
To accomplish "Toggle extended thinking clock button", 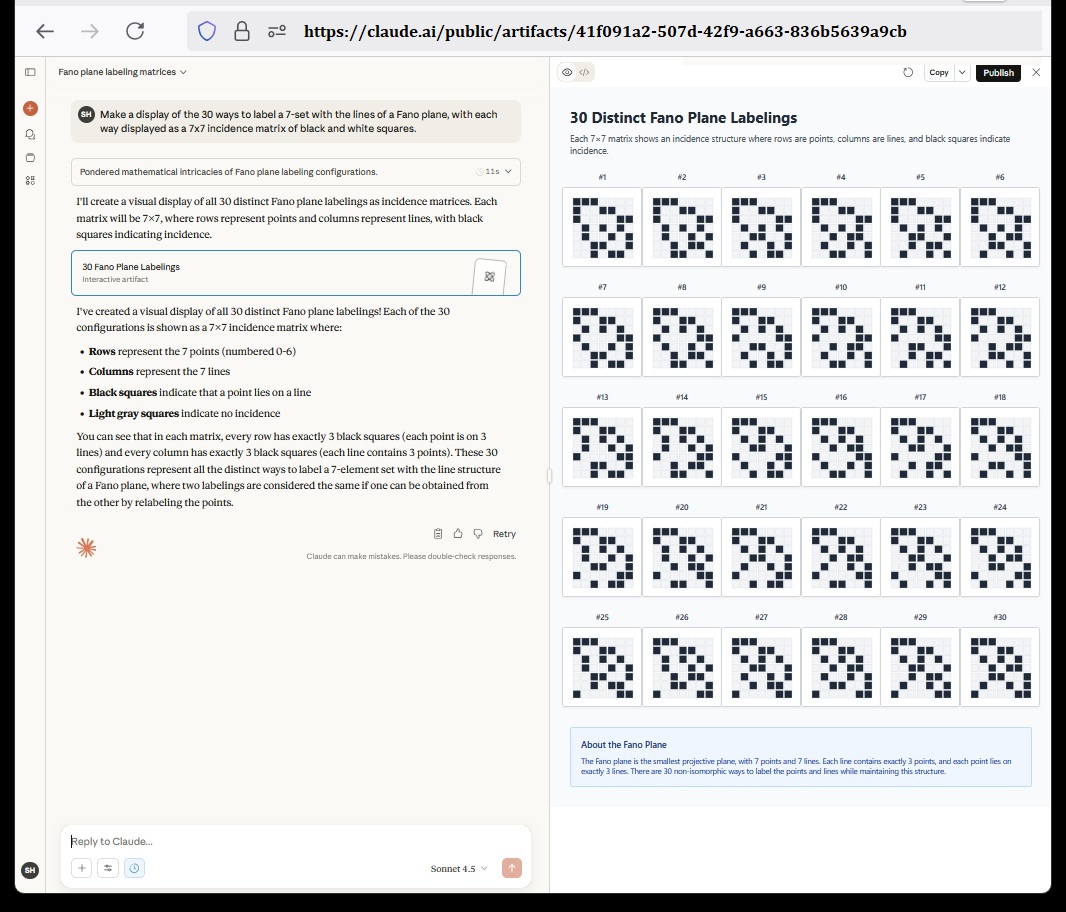I will pos(135,868).
